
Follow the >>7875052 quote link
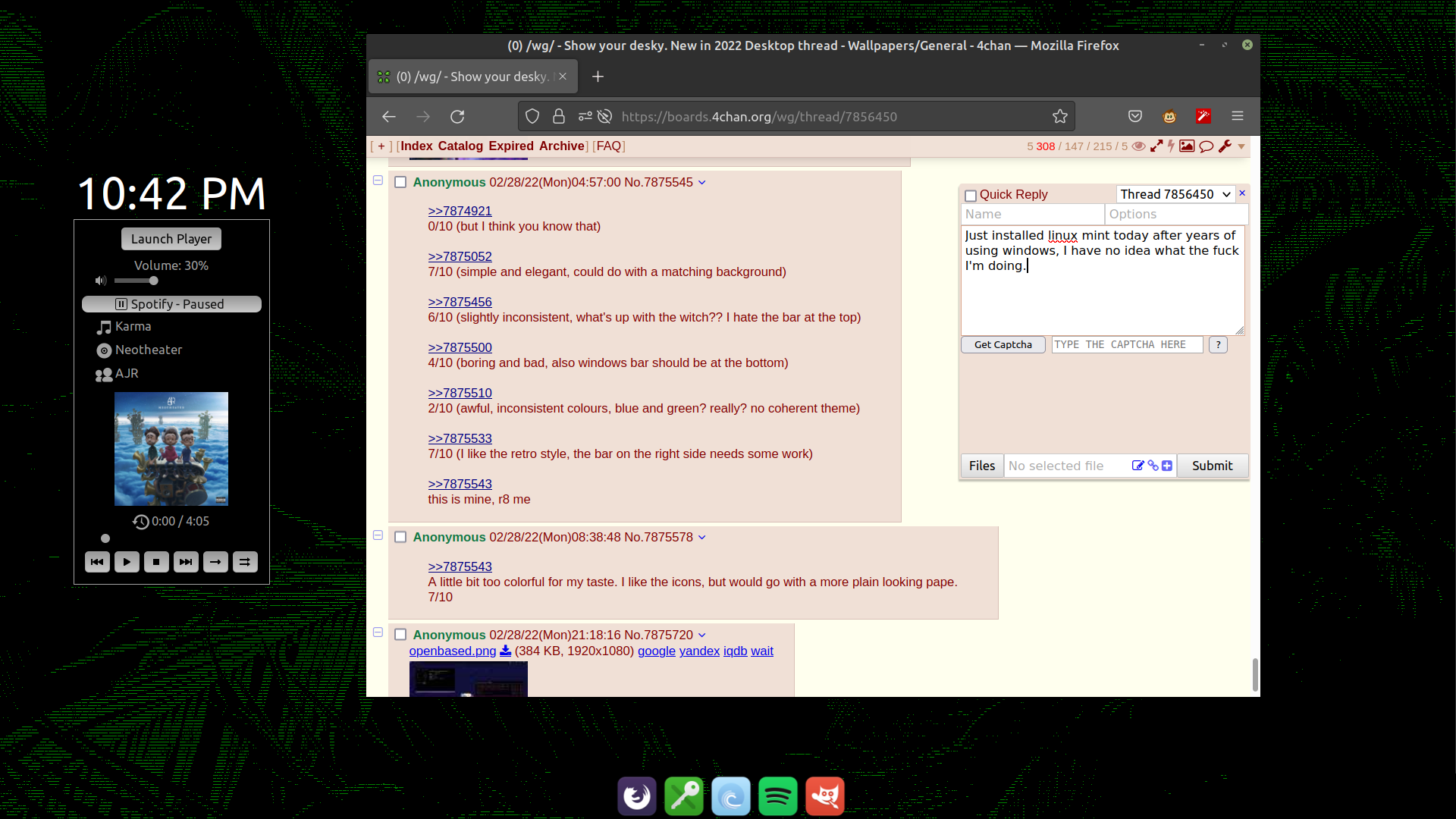pos(460,256)
